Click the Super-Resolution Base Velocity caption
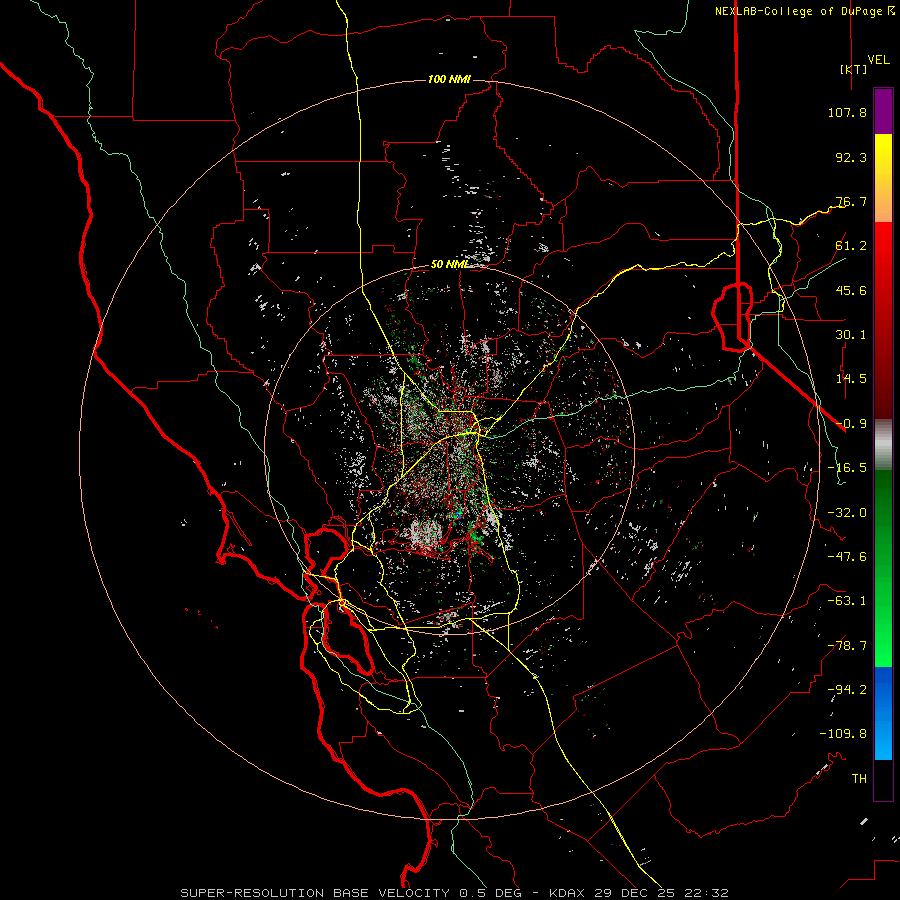Viewport: 900px width, 900px height. tap(454, 893)
